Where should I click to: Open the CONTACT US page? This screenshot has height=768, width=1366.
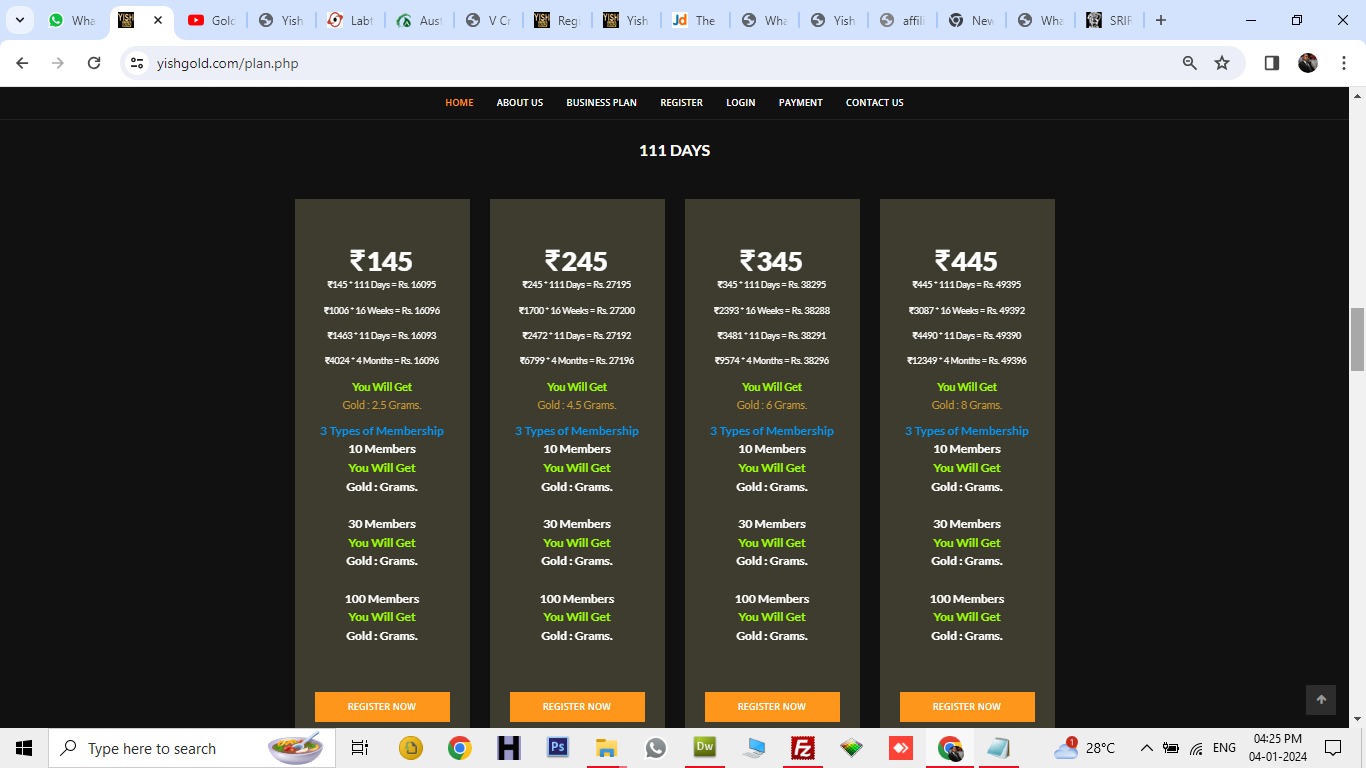point(874,102)
